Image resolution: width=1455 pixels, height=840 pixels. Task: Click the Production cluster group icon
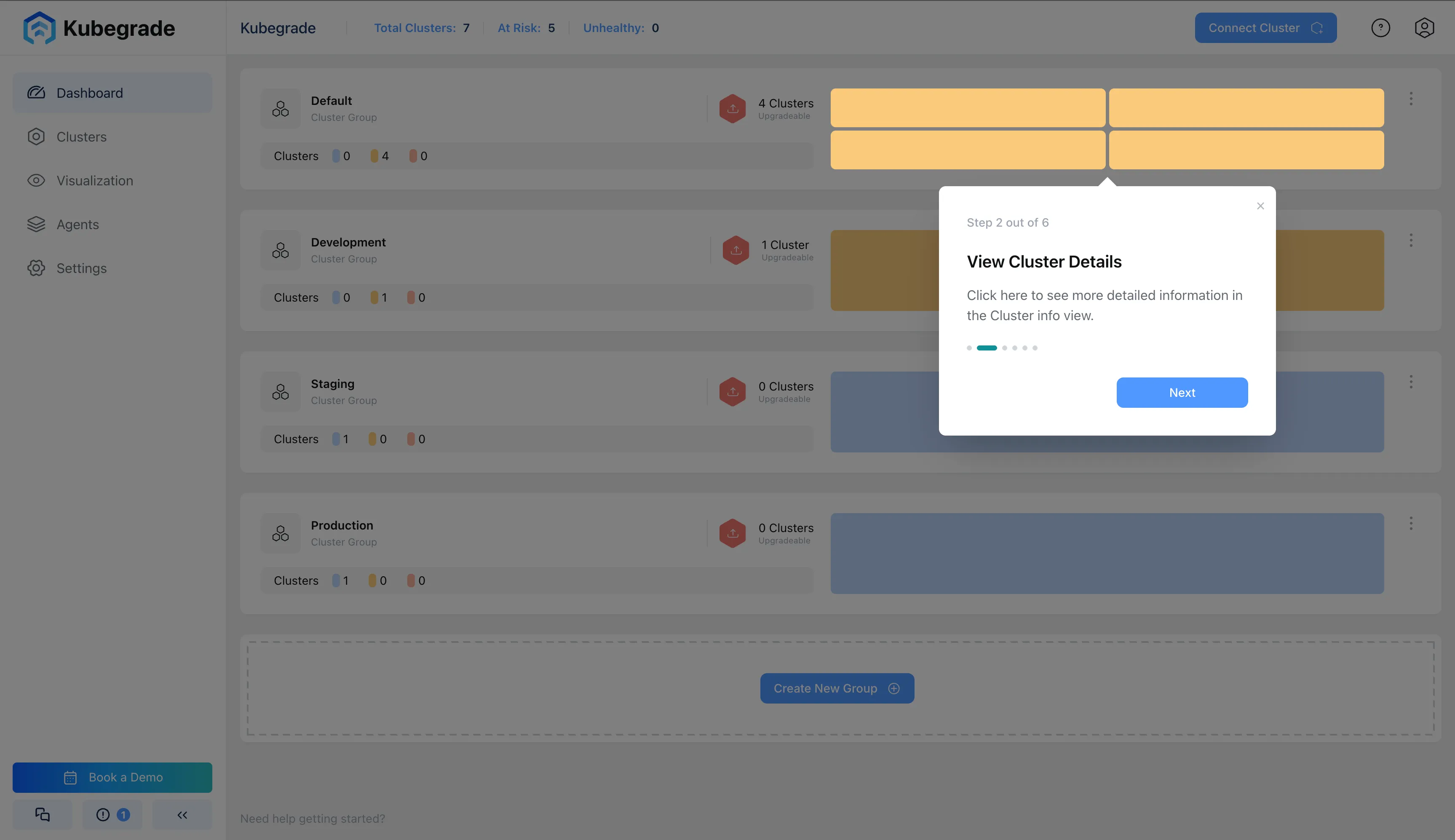pyautogui.click(x=281, y=533)
